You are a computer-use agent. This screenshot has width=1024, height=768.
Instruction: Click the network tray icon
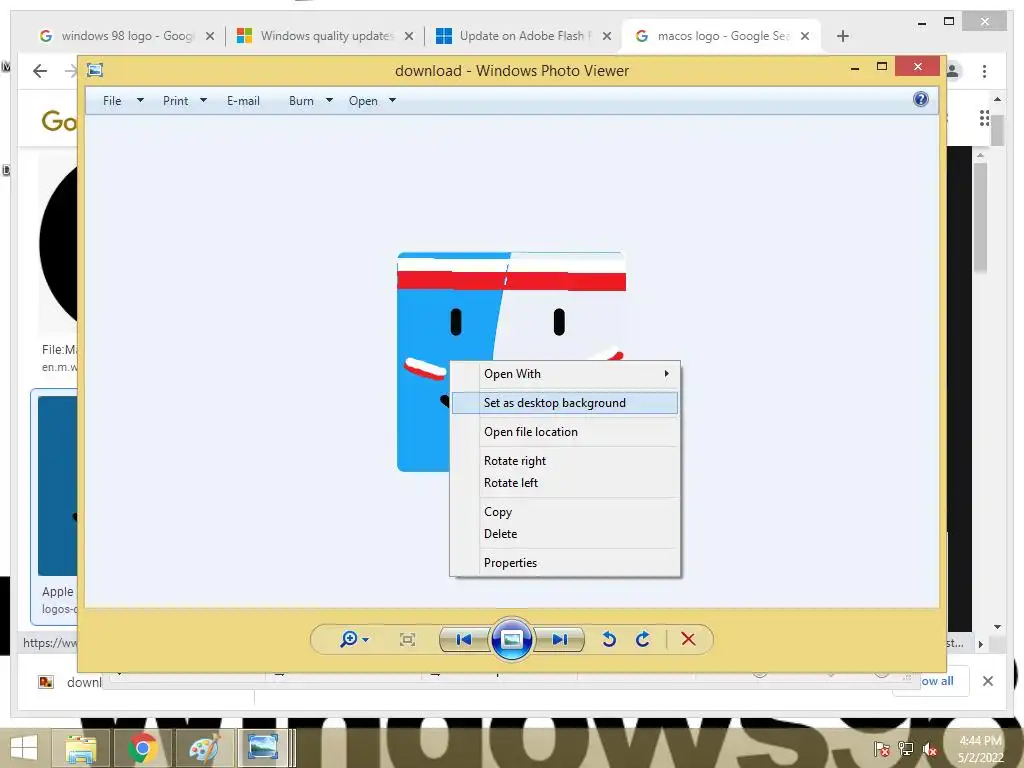point(906,749)
